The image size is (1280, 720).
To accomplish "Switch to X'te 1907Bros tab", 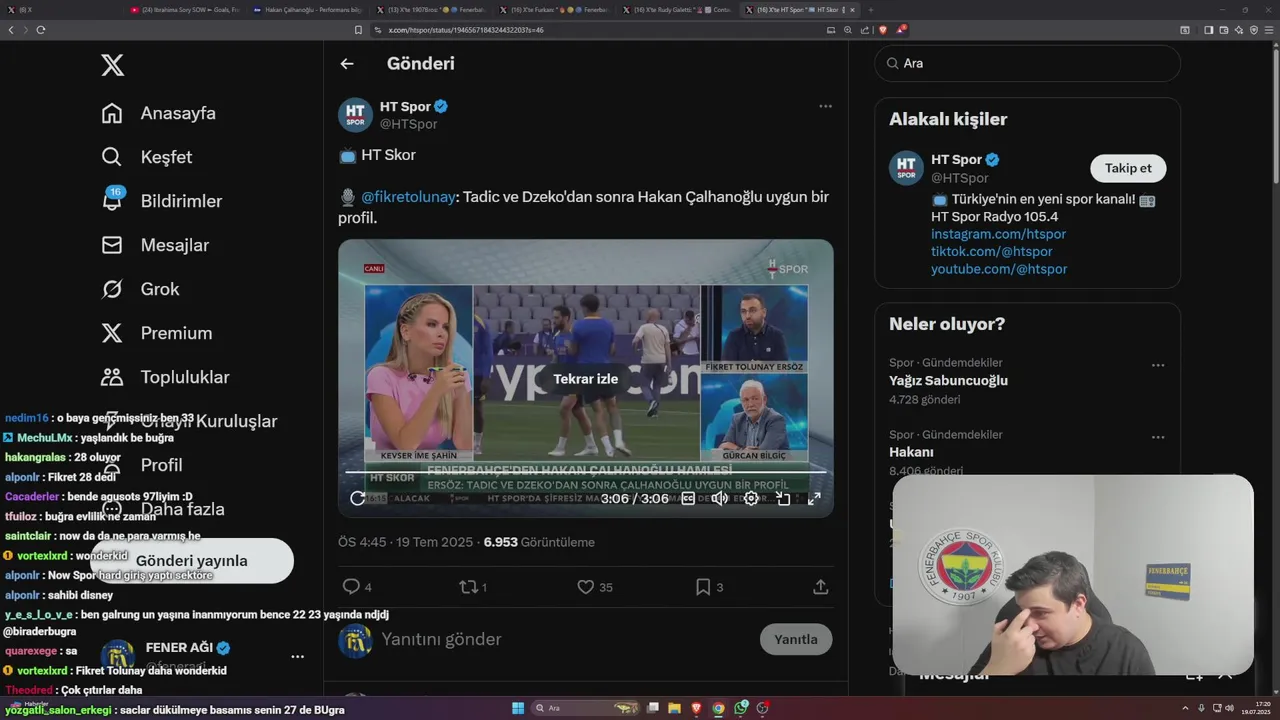I will pyautogui.click(x=430, y=9).
